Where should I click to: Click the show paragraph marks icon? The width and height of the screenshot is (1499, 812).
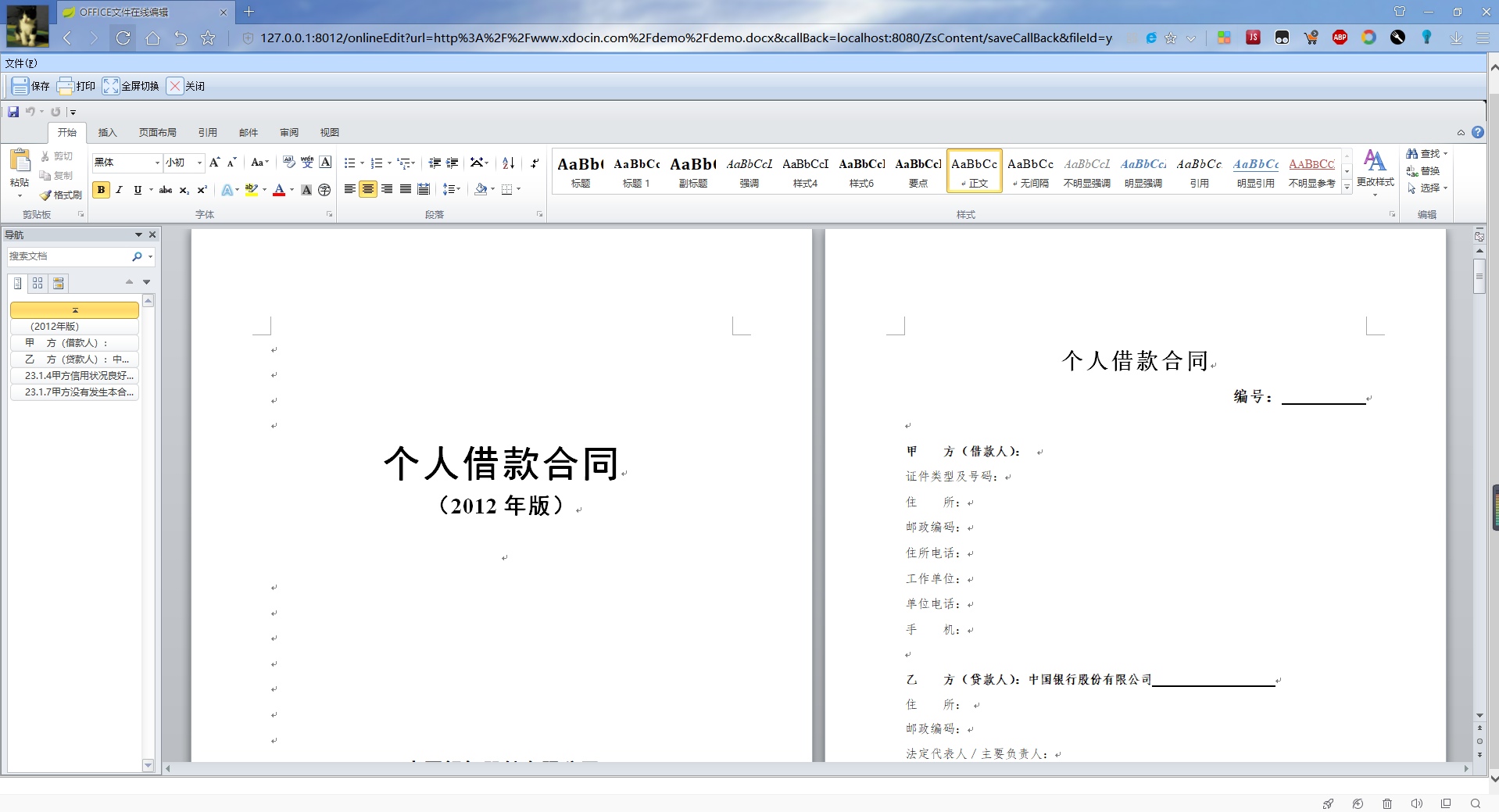click(x=535, y=163)
